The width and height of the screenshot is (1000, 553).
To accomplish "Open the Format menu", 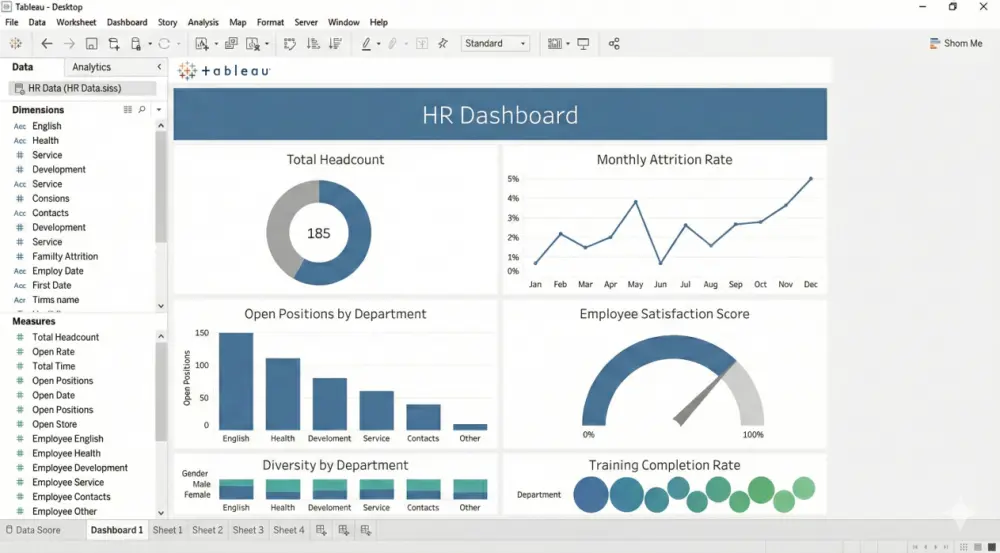I will click(270, 22).
